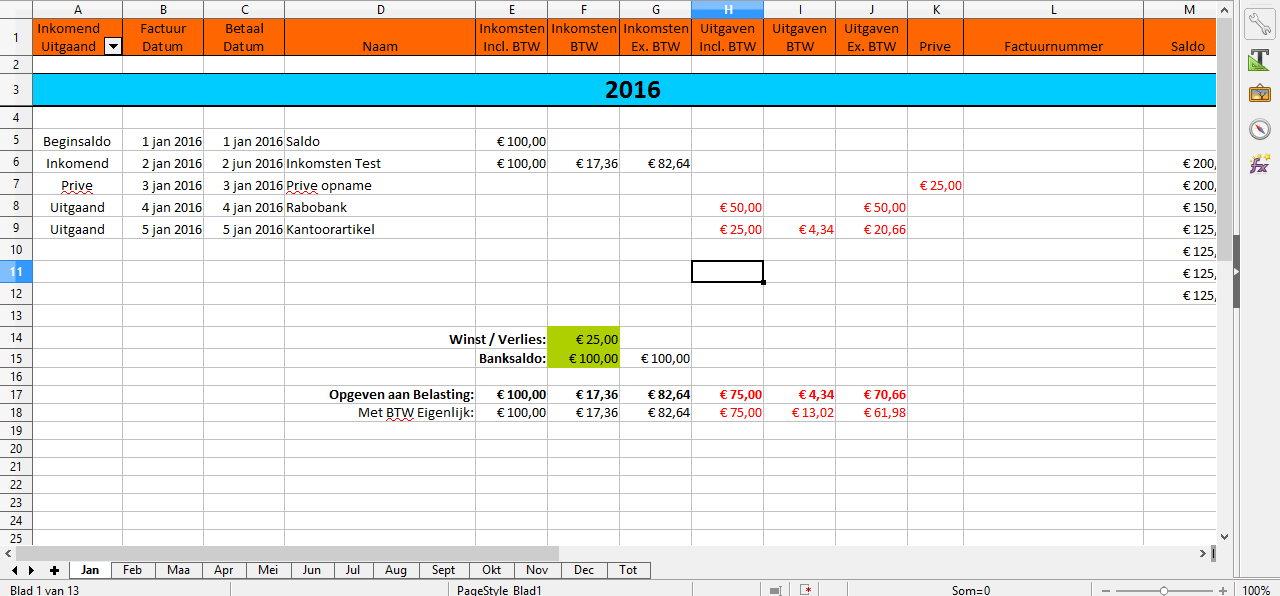Click the zoom in plus icon

point(1223,590)
